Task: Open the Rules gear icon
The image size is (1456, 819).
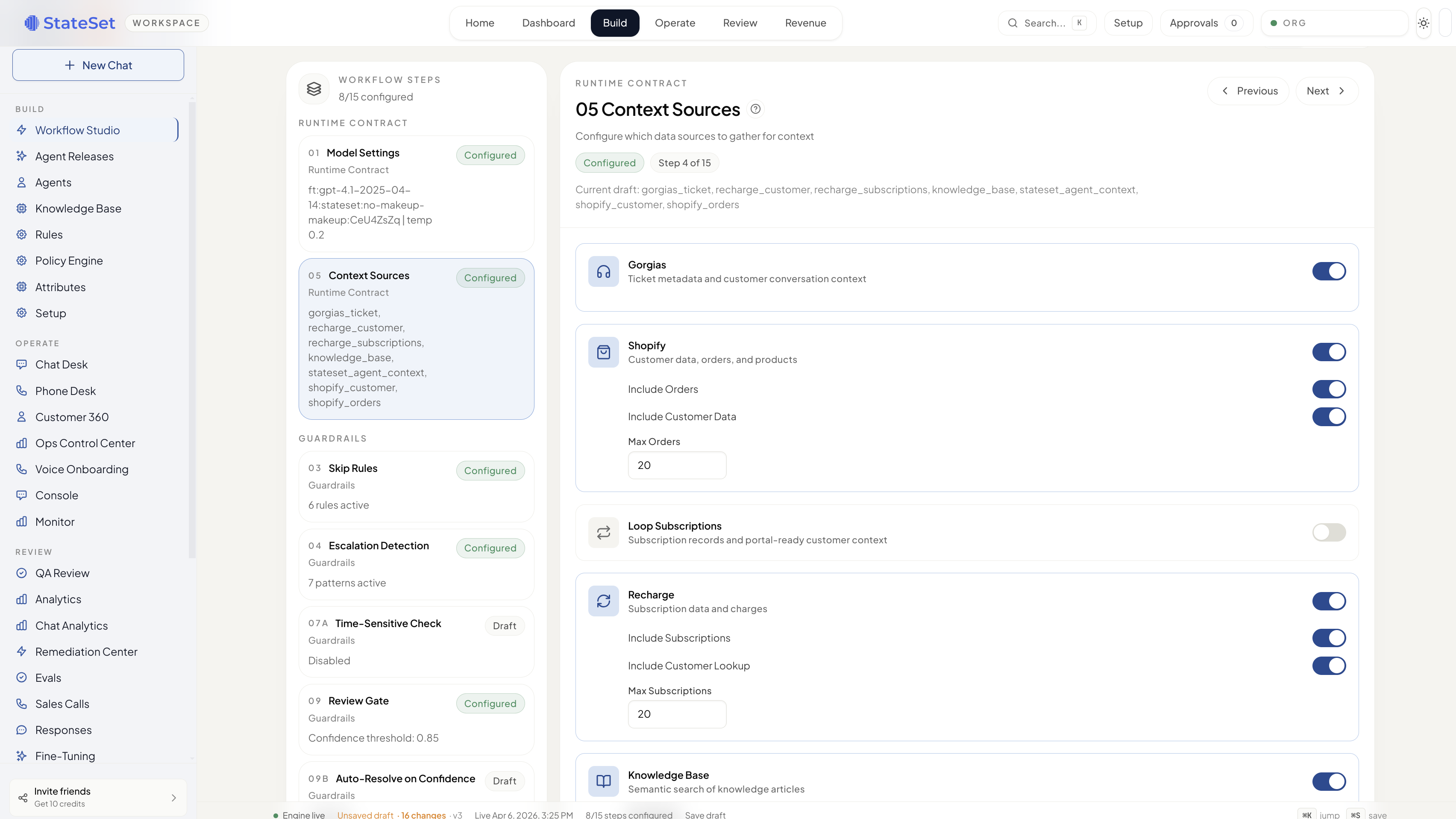Action: (21, 234)
